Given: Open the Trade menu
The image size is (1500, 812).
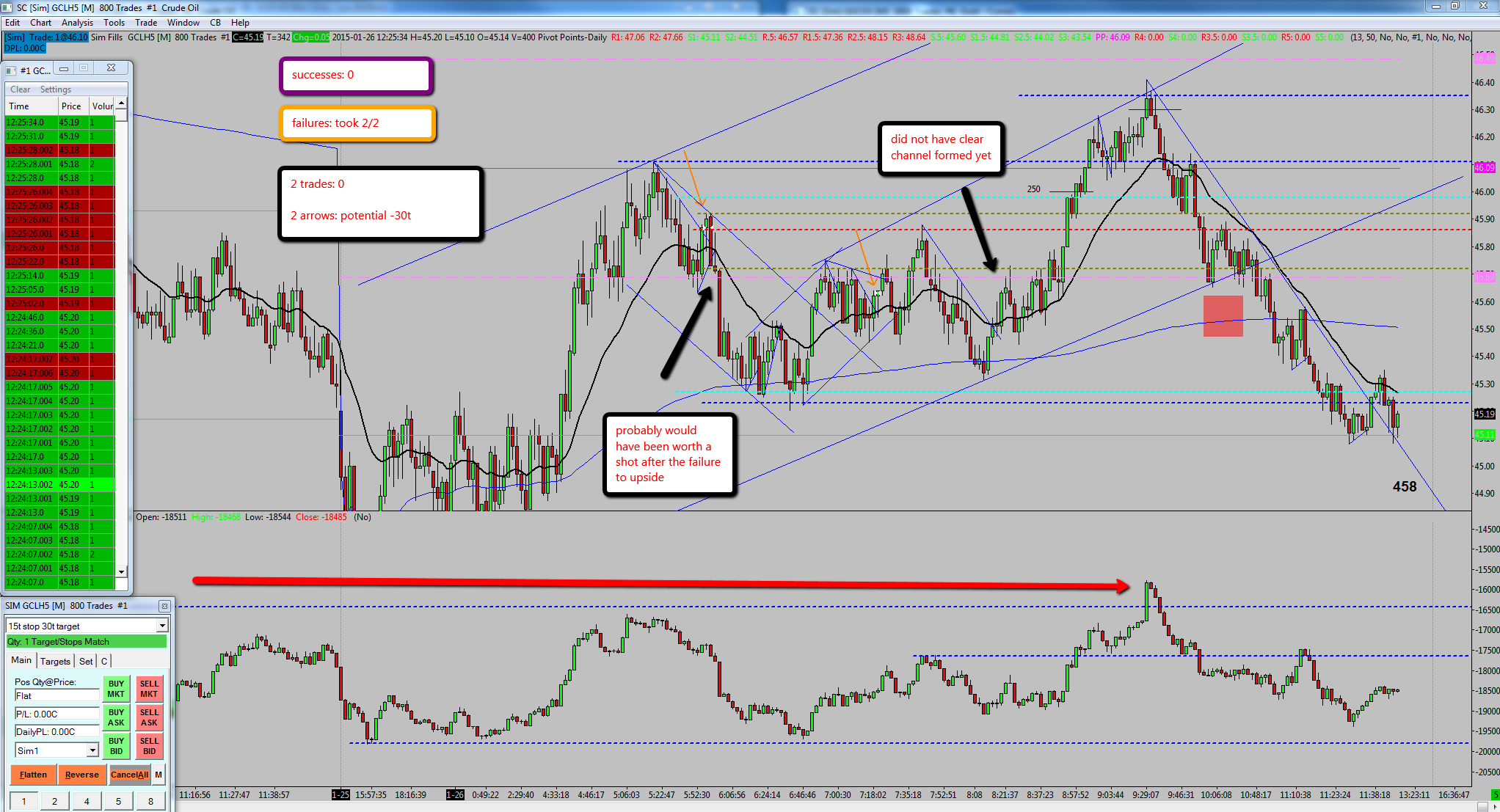Looking at the screenshot, I should [x=146, y=23].
